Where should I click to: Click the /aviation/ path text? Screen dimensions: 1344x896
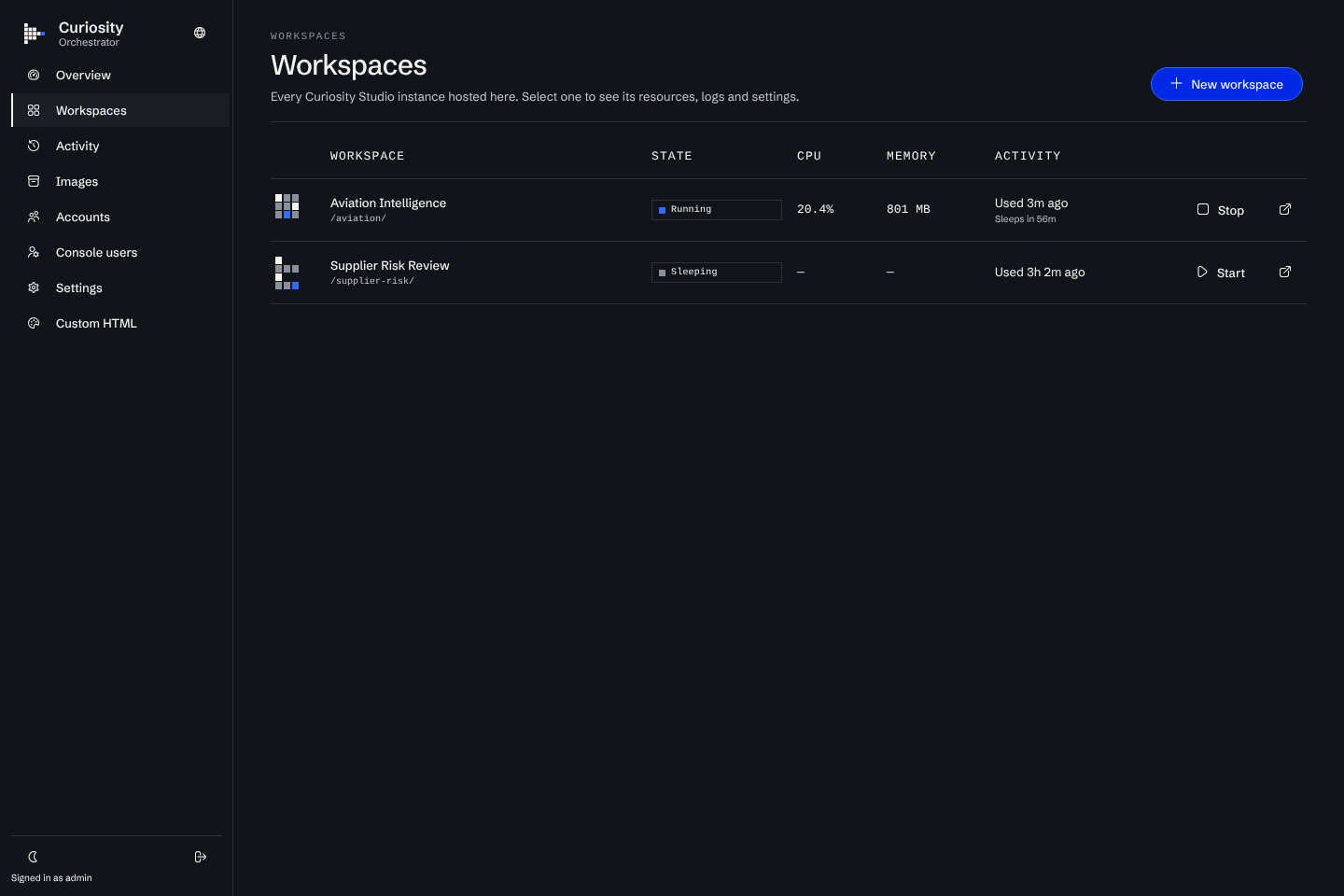pos(358,218)
